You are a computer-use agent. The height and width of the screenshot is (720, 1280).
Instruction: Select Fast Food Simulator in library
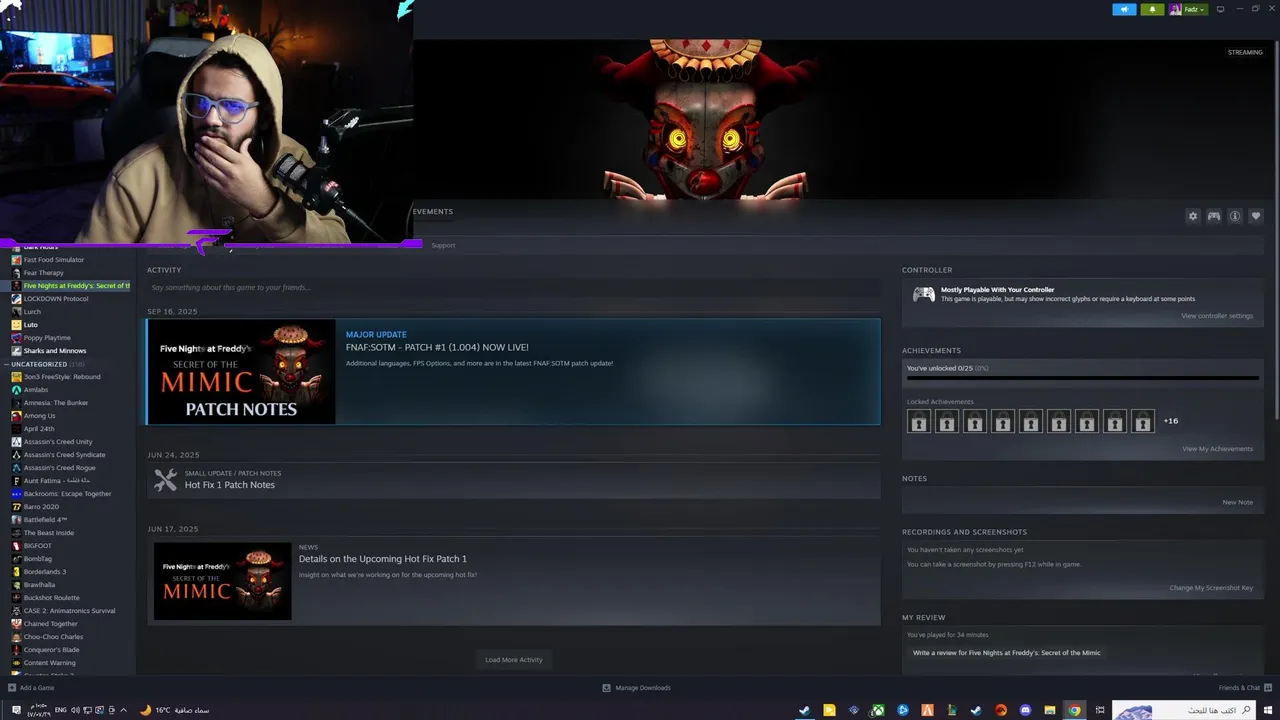54,260
